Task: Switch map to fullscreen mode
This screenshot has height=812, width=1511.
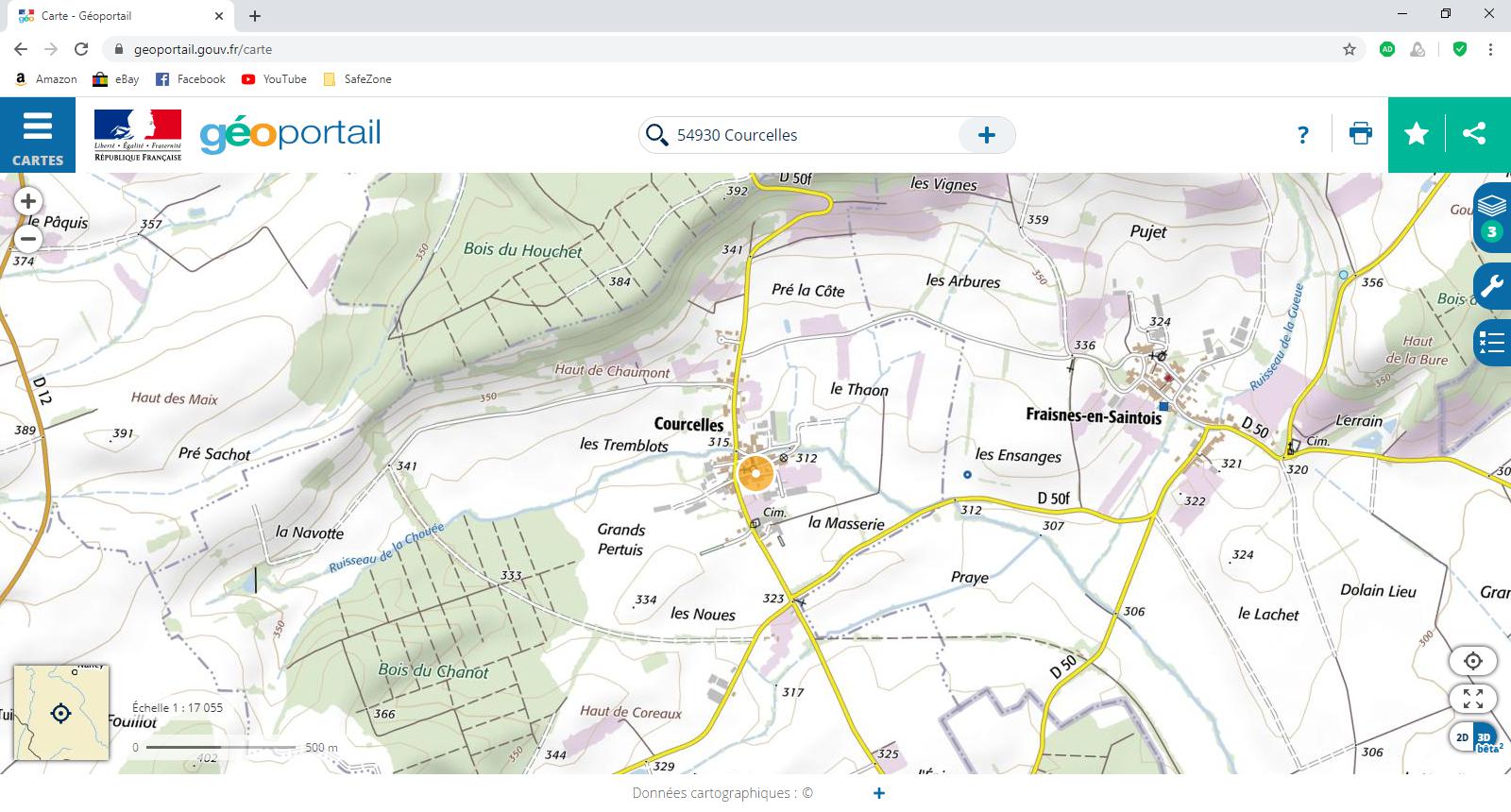Action: tap(1473, 699)
